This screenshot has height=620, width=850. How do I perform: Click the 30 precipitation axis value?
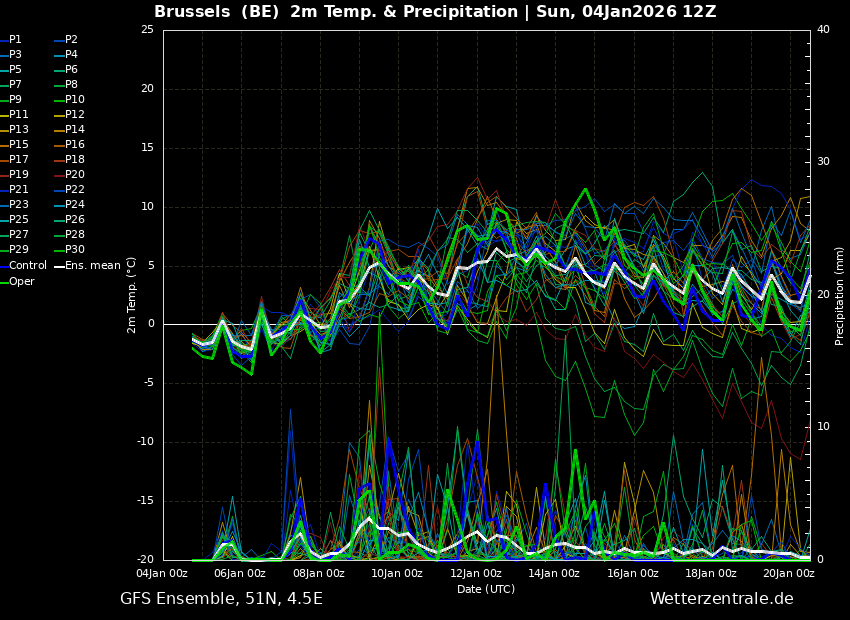click(x=823, y=162)
